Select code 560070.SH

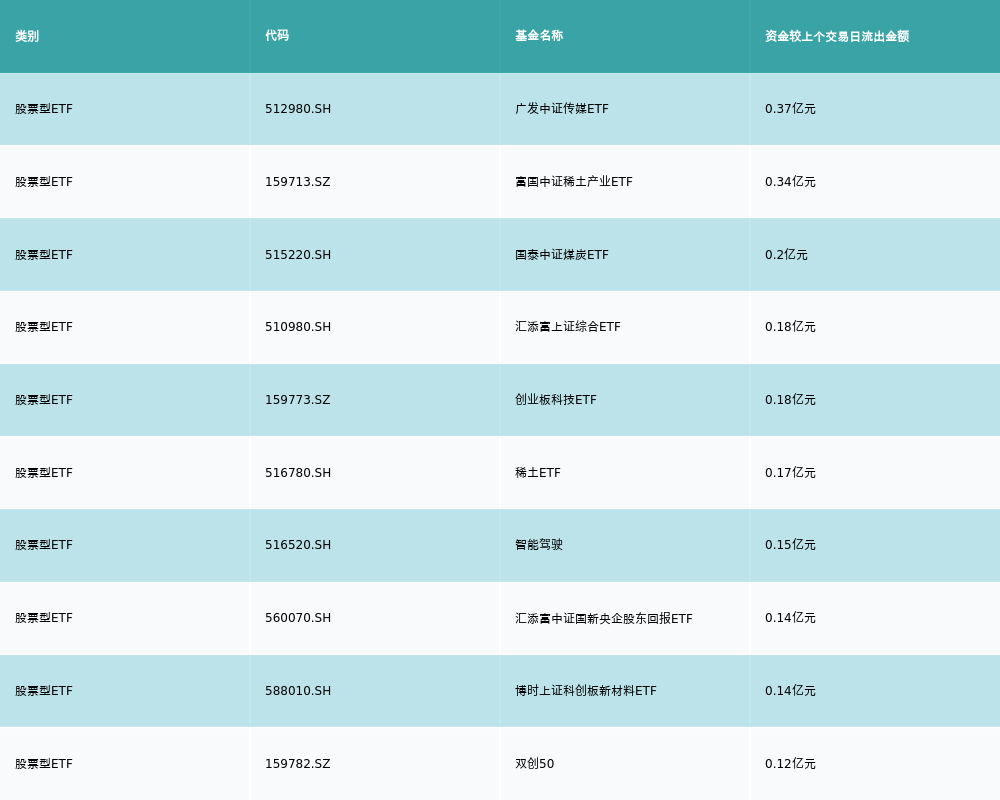tap(298, 618)
